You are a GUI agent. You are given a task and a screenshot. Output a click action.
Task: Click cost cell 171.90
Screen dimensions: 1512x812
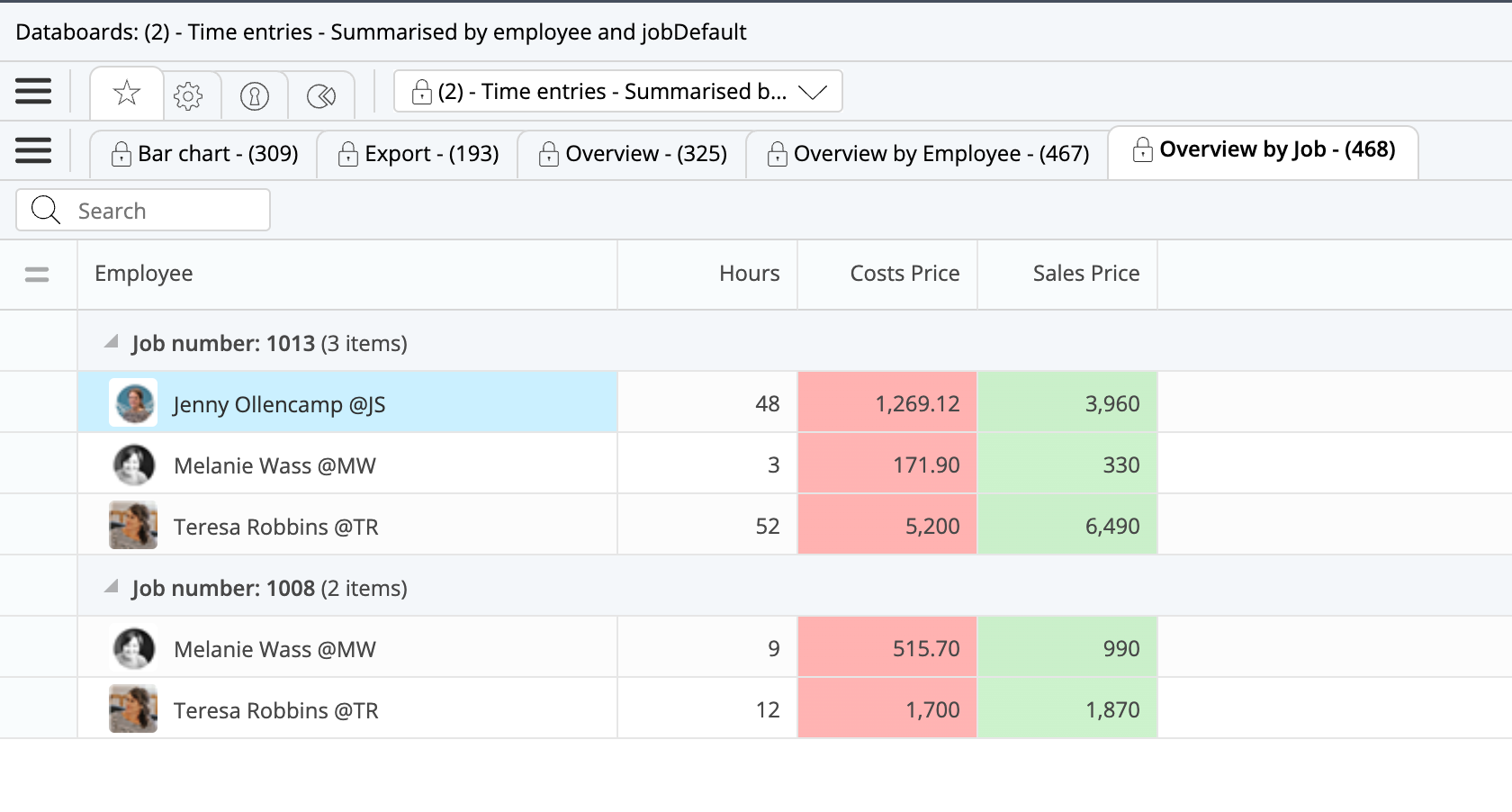click(x=887, y=465)
